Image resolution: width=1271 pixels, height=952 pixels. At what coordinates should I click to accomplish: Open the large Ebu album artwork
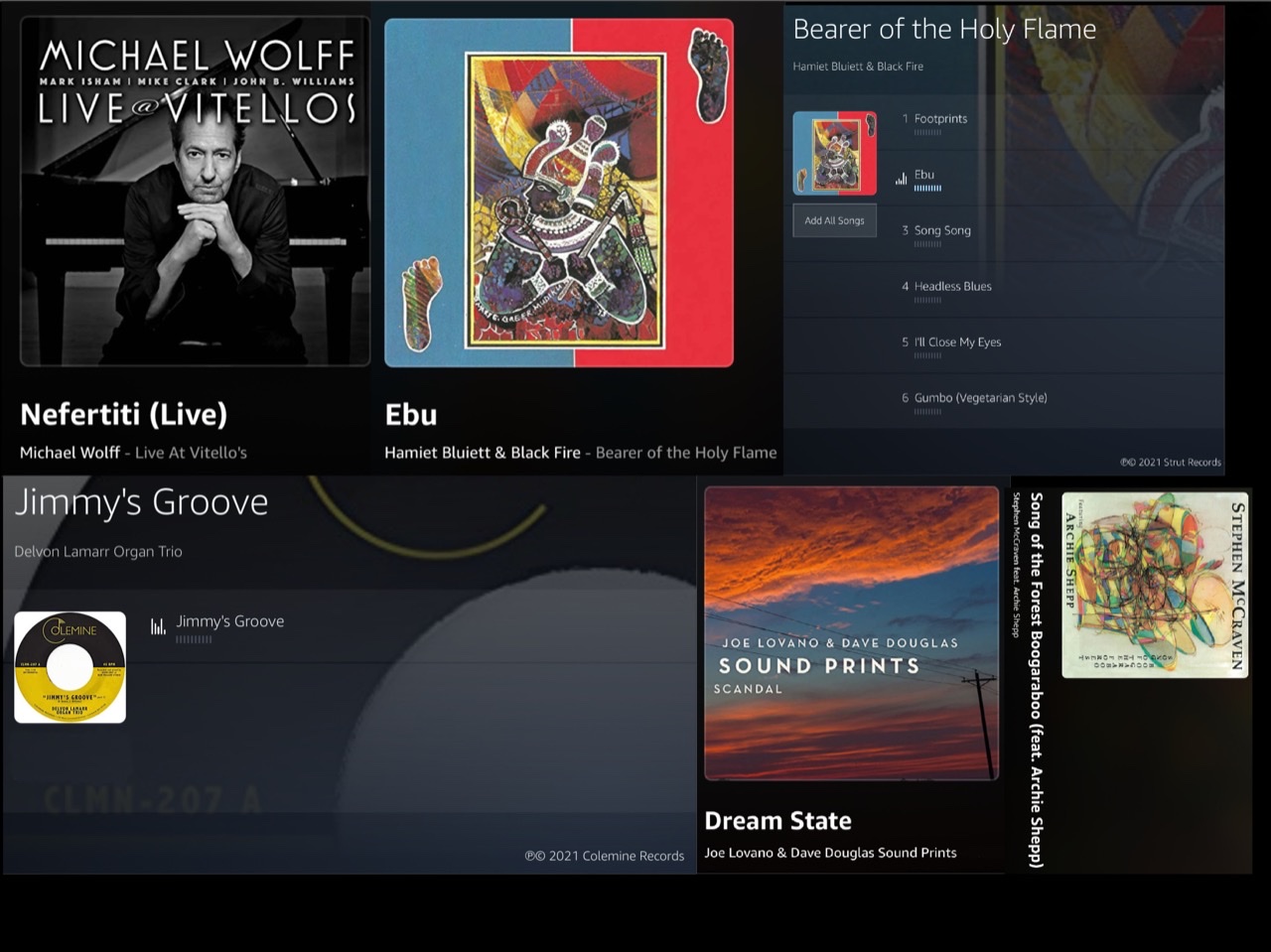[x=559, y=193]
